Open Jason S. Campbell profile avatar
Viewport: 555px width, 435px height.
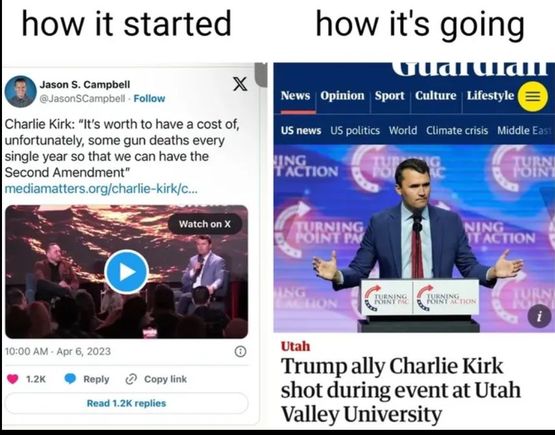pyautogui.click(x=21, y=91)
